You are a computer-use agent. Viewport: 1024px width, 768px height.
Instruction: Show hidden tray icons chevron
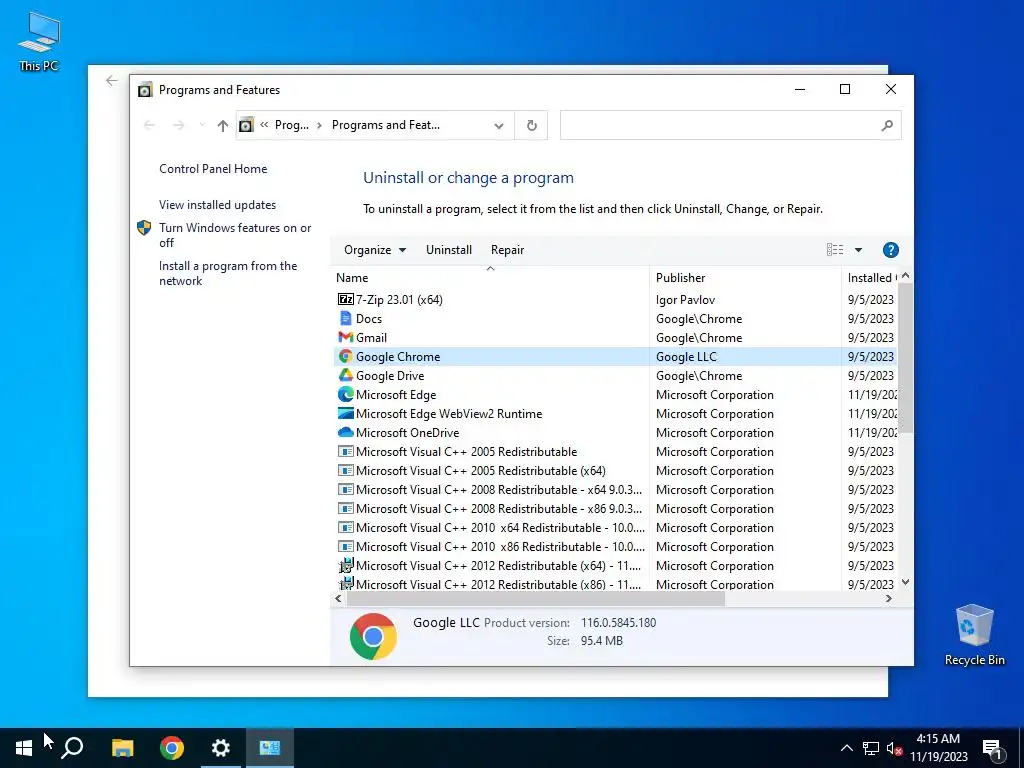coord(846,748)
